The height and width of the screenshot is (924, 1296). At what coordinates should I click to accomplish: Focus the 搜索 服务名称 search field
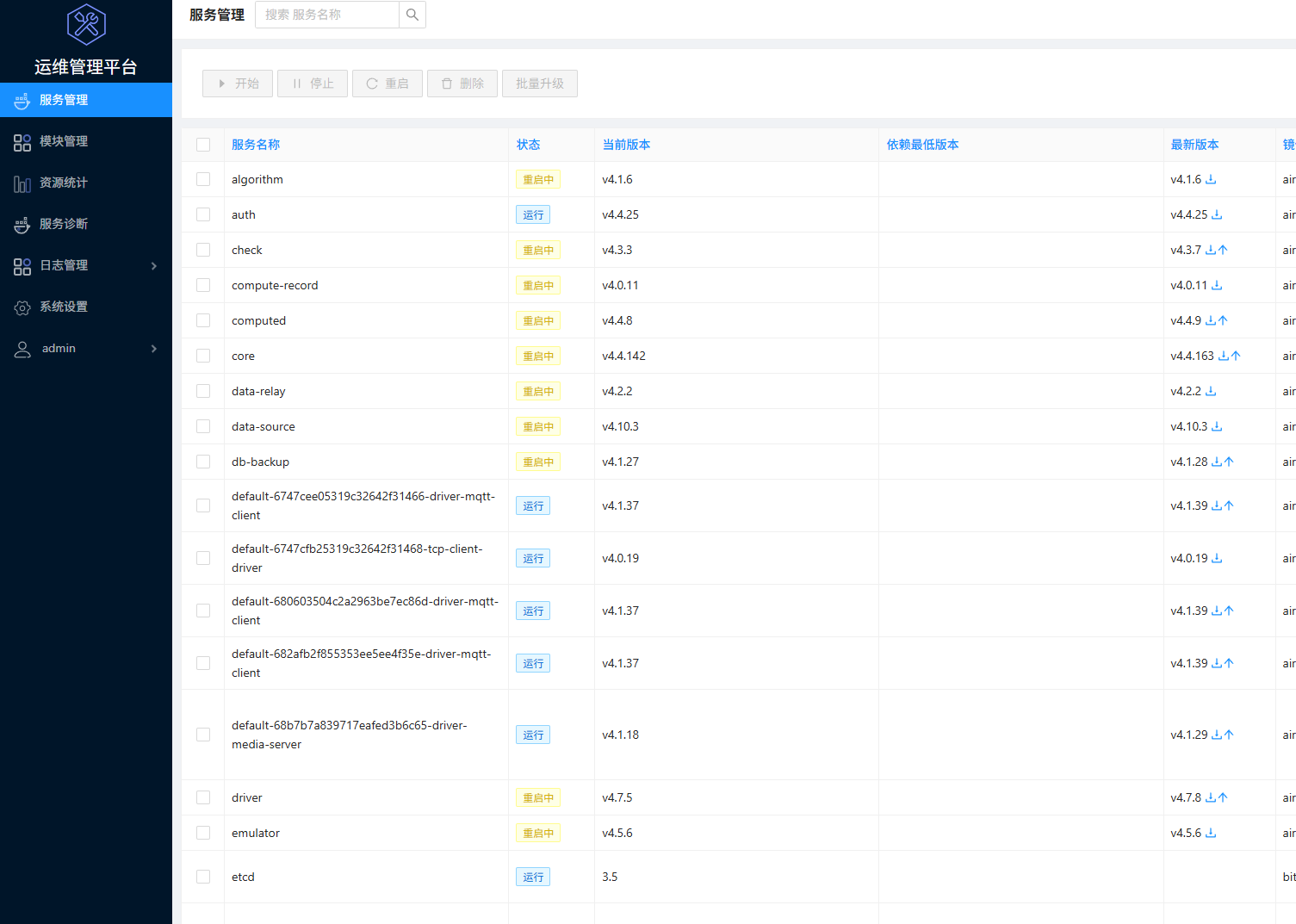click(x=327, y=15)
